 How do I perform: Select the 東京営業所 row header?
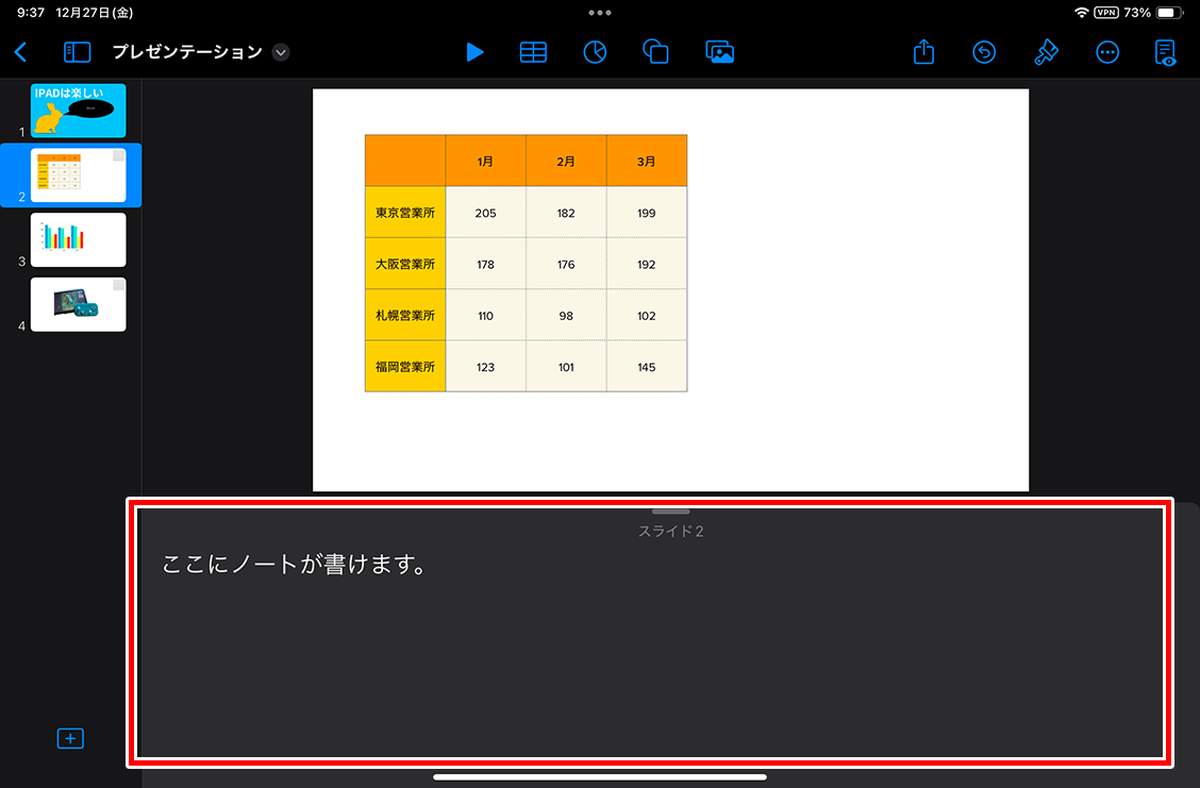405,213
